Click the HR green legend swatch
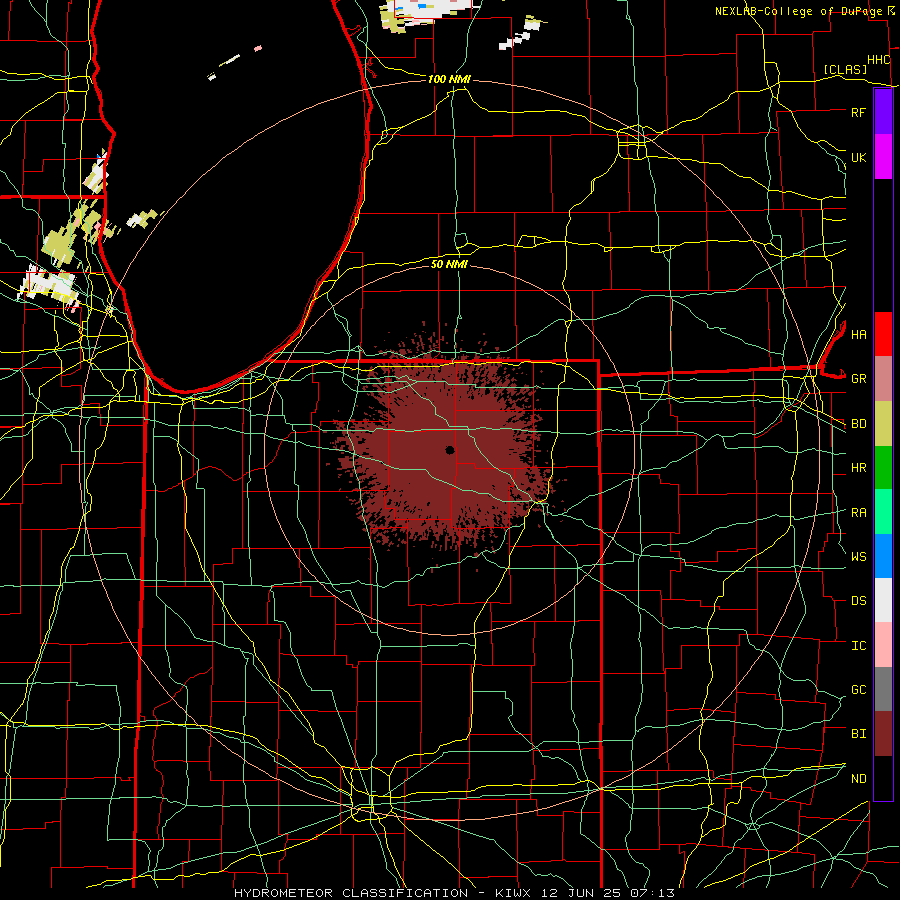 [883, 468]
